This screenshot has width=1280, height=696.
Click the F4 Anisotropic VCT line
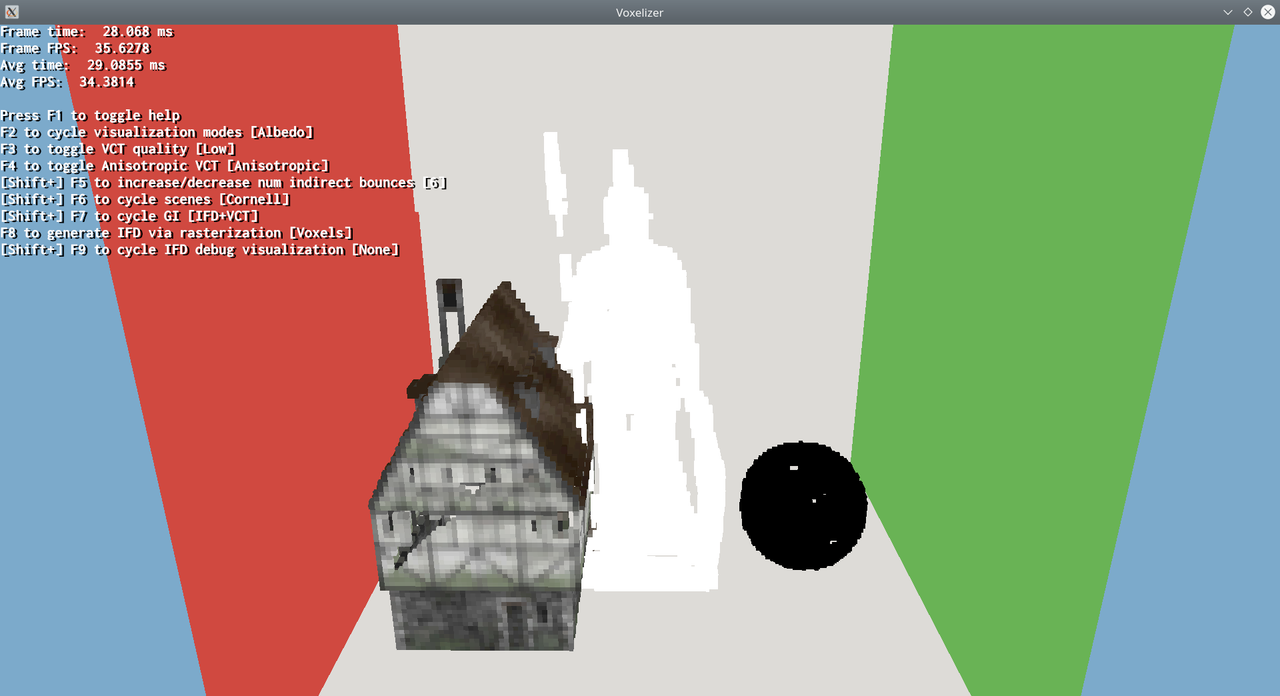[165, 166]
